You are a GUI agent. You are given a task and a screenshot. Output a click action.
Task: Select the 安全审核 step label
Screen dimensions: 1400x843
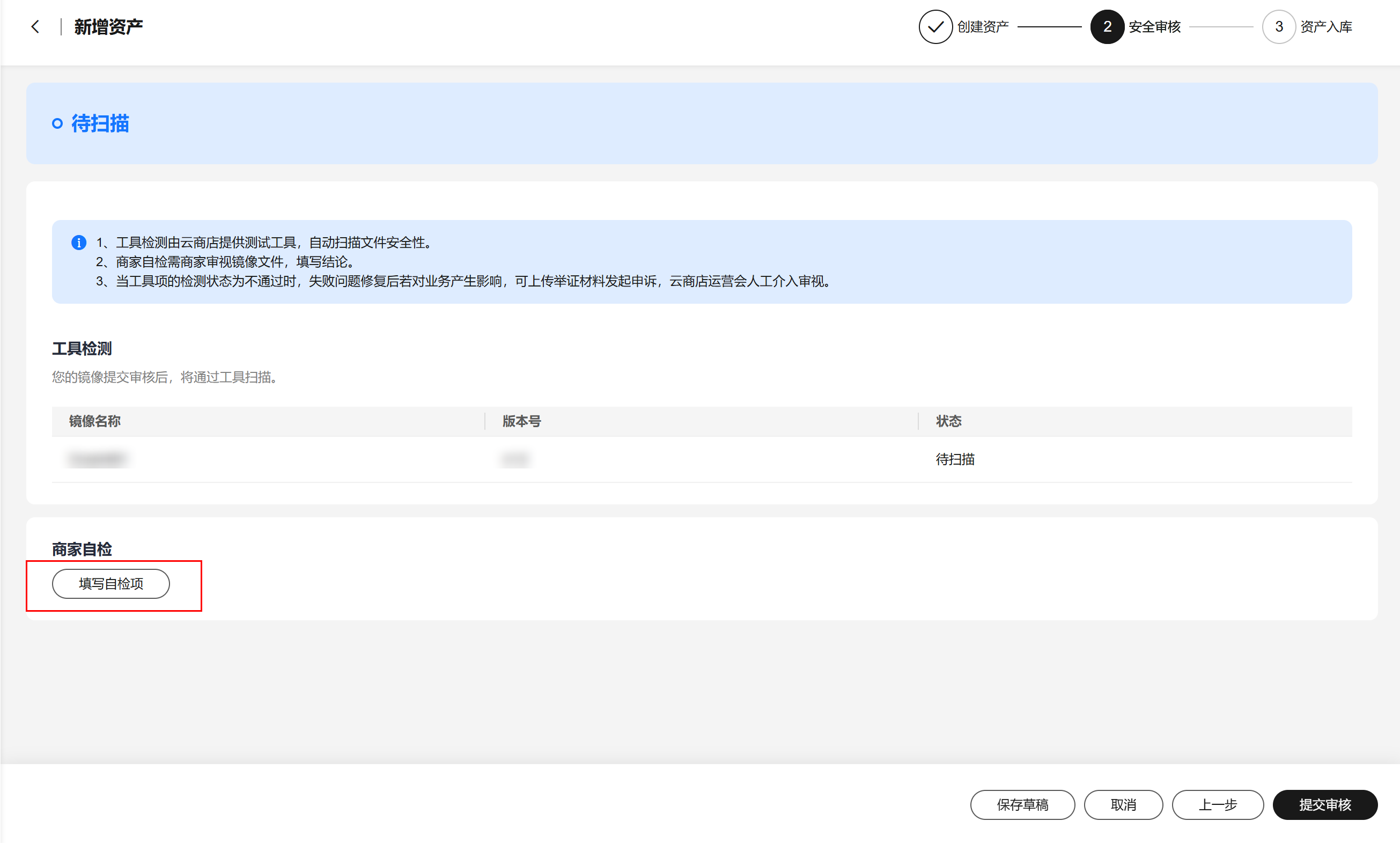pos(1154,27)
